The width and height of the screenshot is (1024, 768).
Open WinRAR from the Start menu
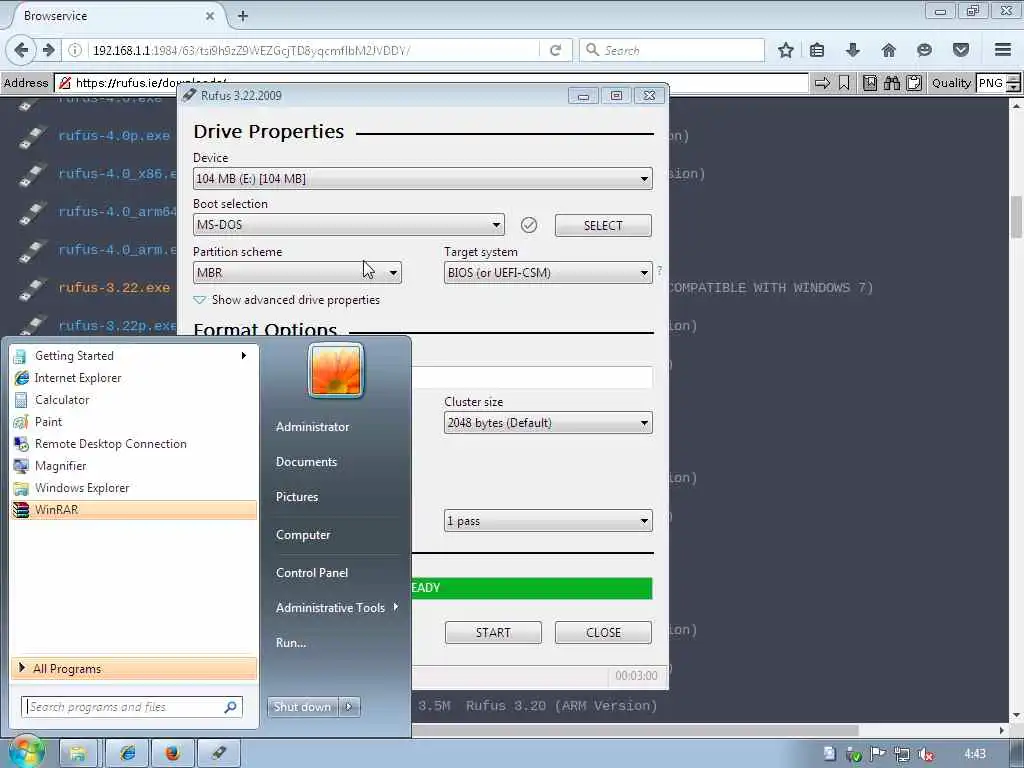[x=134, y=509]
